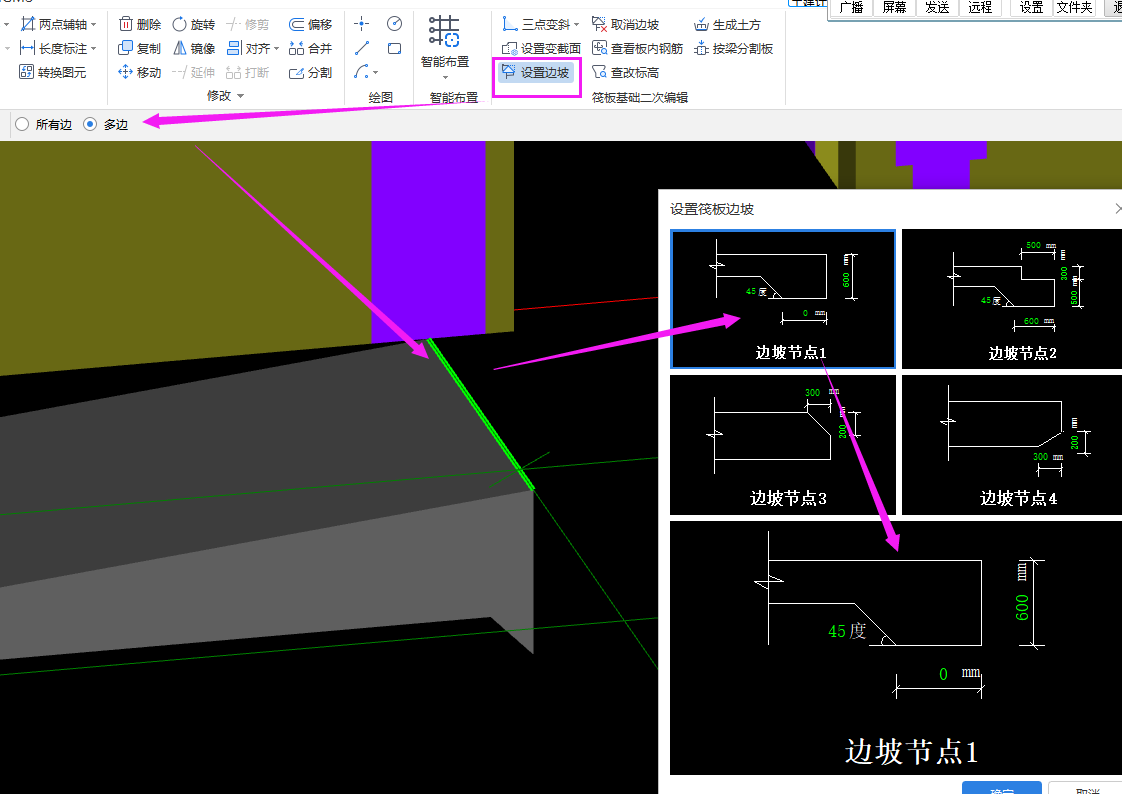Image resolution: width=1122 pixels, height=794 pixels.
Task: Select the 镜像 mirror tool
Action: (193, 49)
